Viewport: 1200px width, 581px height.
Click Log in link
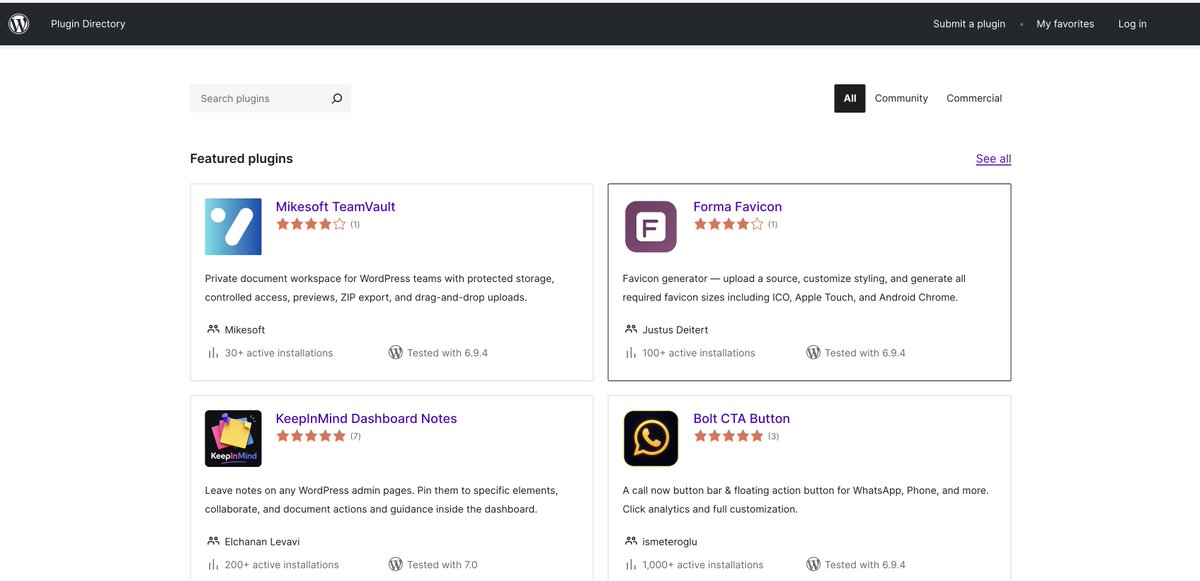click(x=1132, y=24)
